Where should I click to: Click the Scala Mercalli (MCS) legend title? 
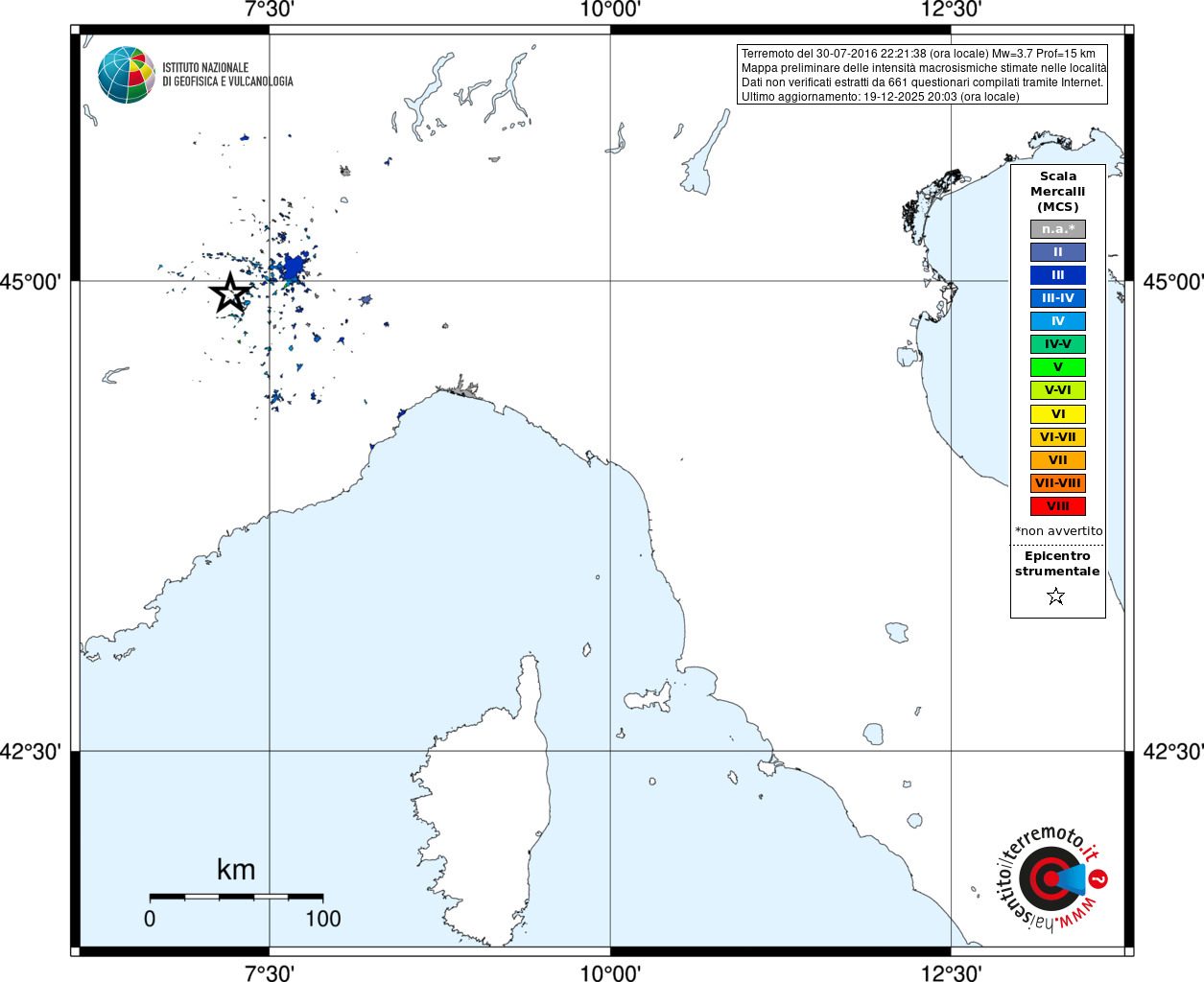(x=1058, y=192)
